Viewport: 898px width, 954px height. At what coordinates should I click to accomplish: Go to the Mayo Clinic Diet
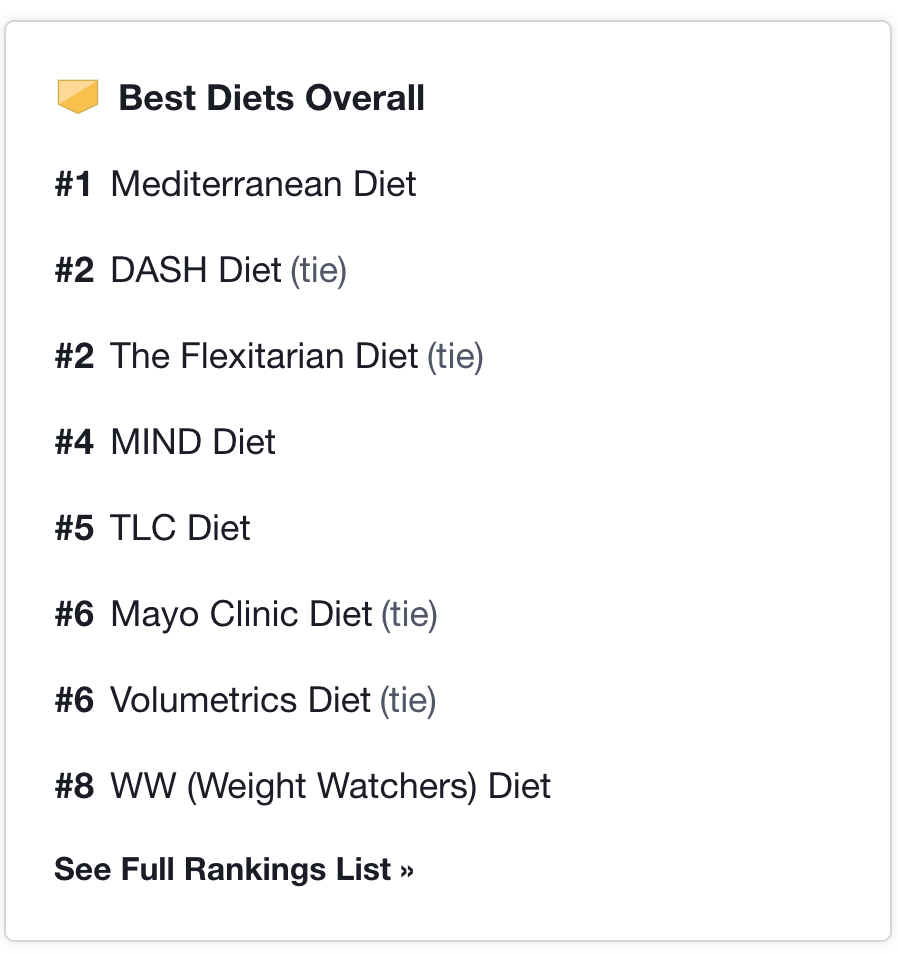[241, 614]
